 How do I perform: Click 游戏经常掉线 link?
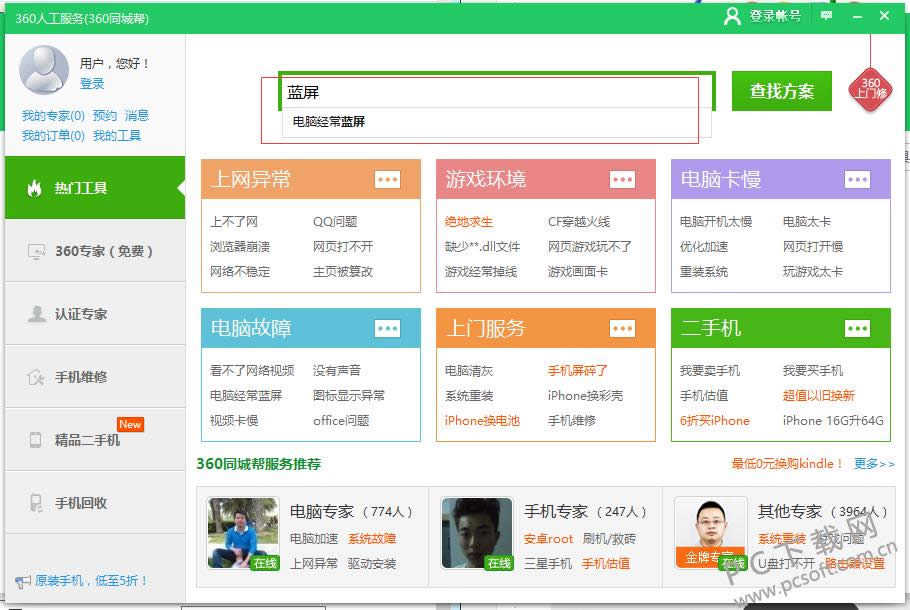point(481,272)
